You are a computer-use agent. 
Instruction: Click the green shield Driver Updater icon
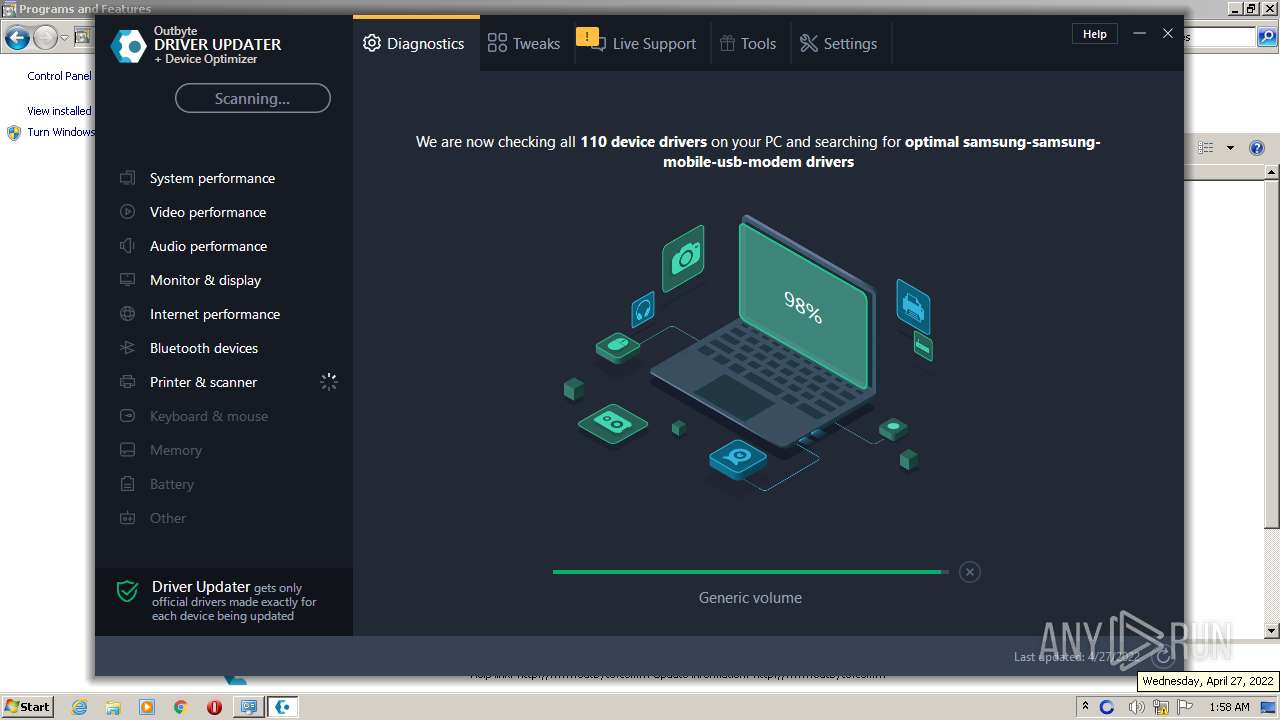[x=127, y=592]
